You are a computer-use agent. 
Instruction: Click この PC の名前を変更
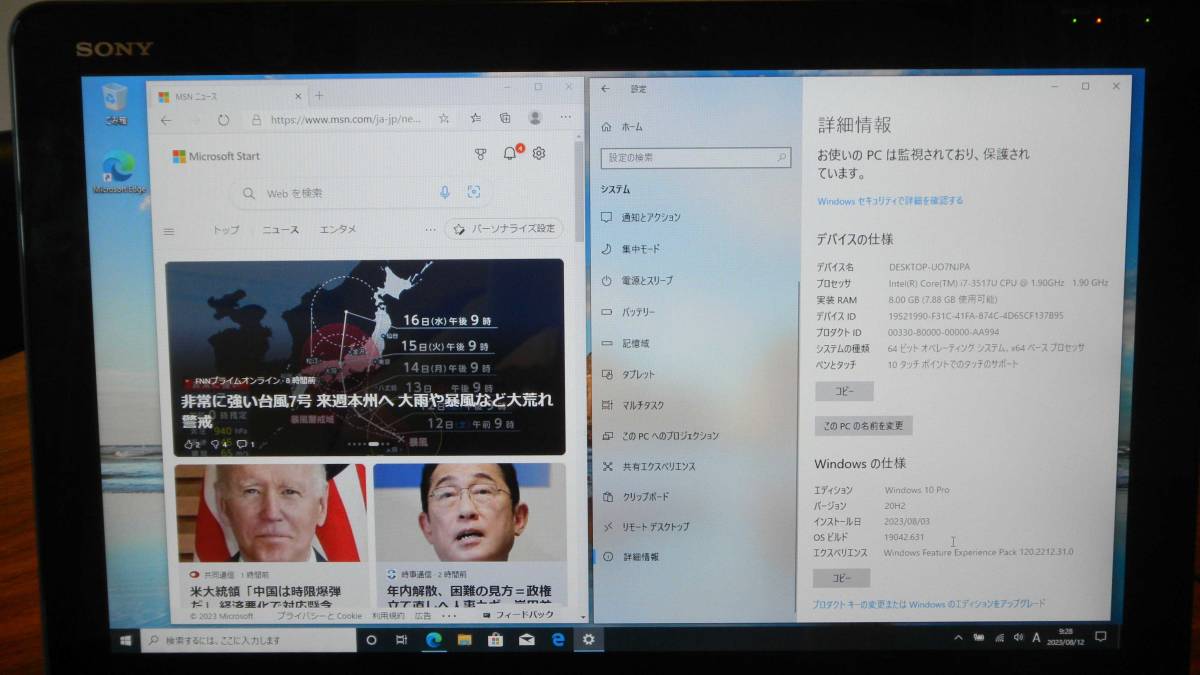pos(863,426)
